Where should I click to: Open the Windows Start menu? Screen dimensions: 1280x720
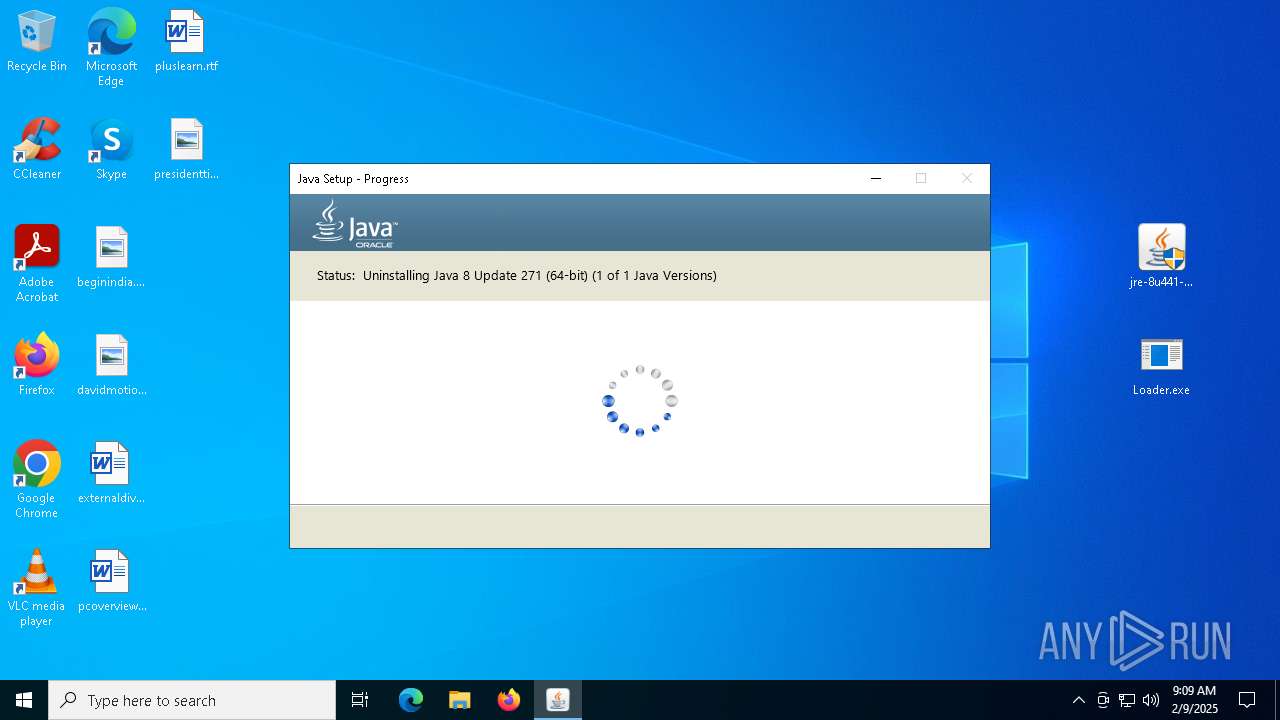24,700
